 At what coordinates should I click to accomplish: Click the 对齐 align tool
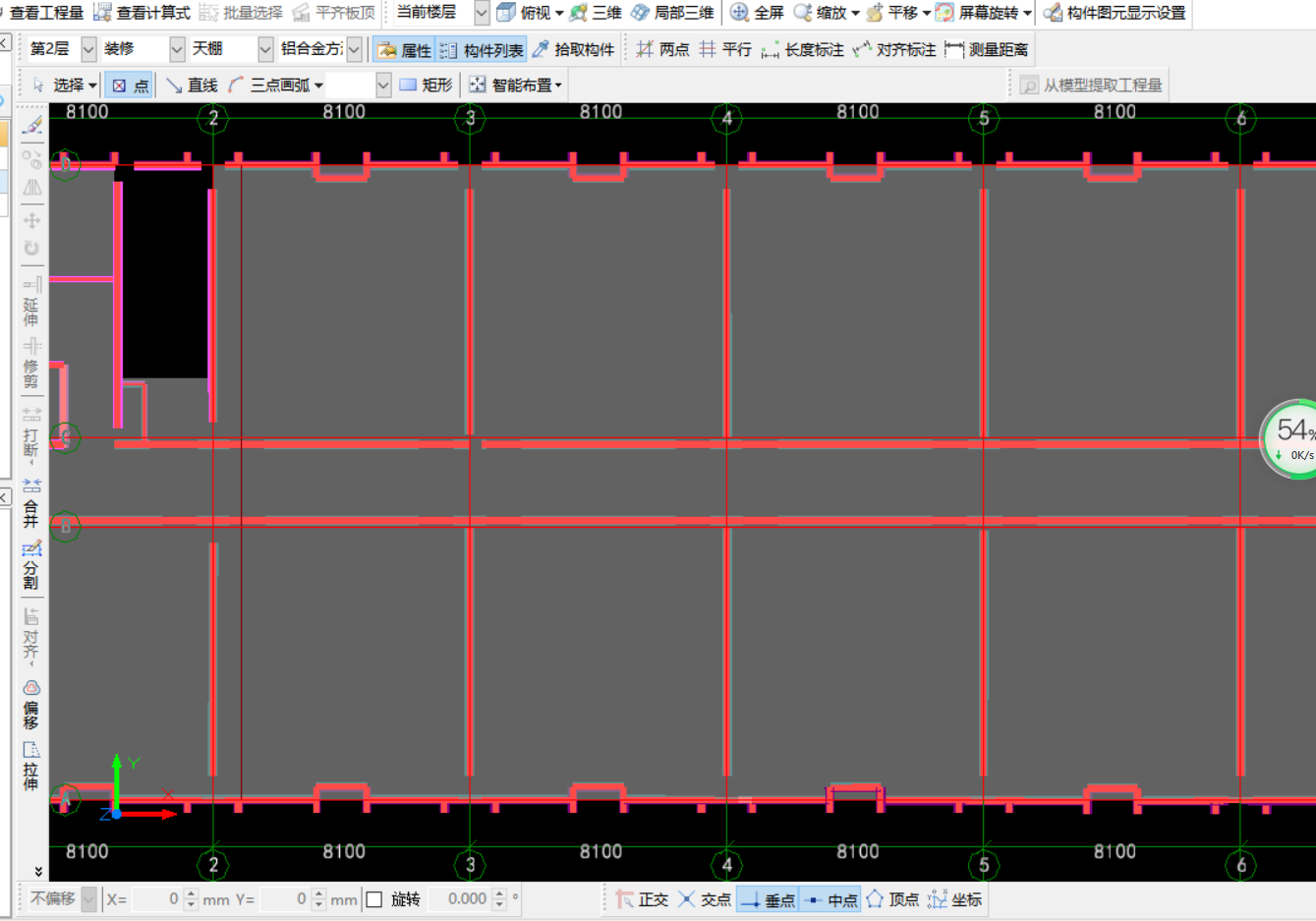click(x=31, y=636)
